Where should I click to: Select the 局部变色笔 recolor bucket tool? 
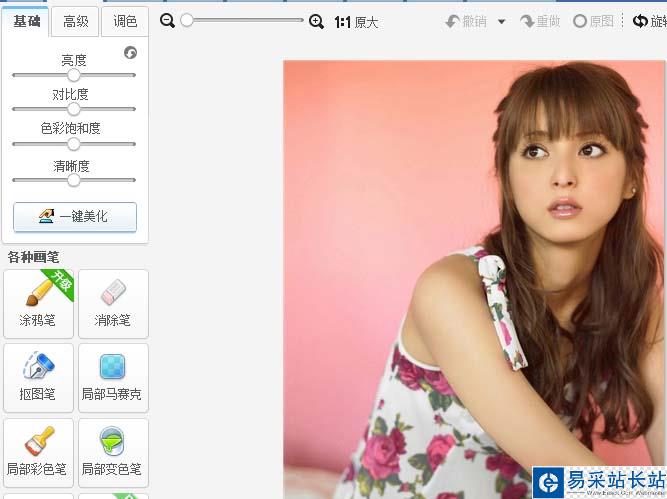[113, 453]
